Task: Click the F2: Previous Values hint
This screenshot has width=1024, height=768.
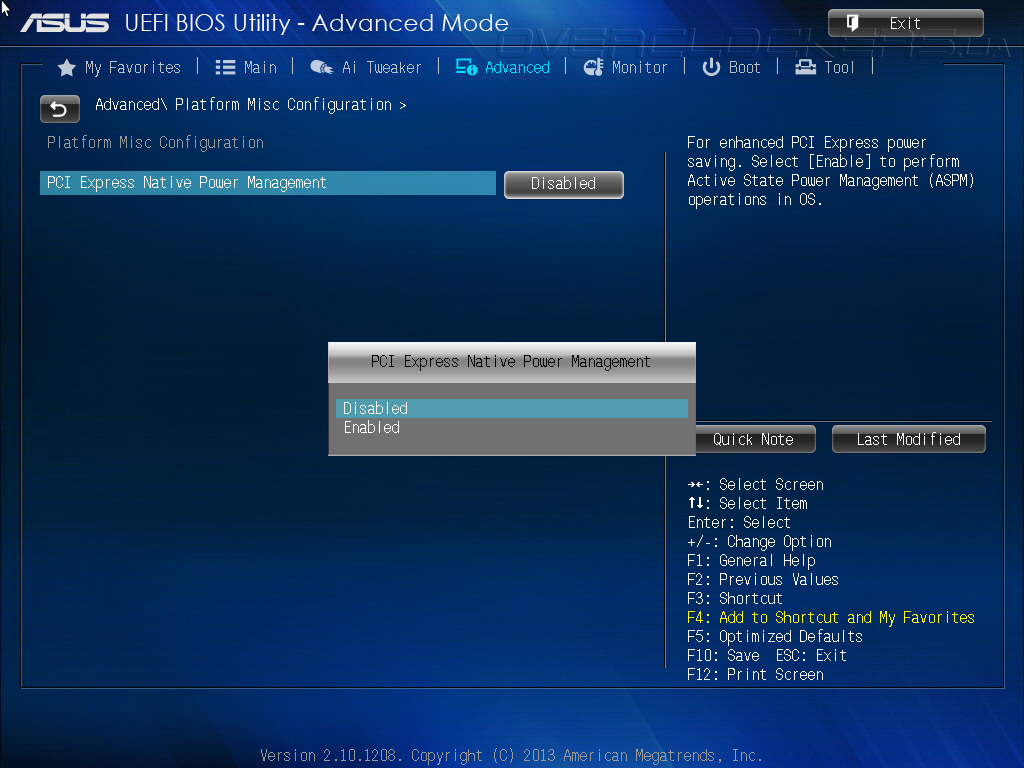Action: (x=763, y=579)
